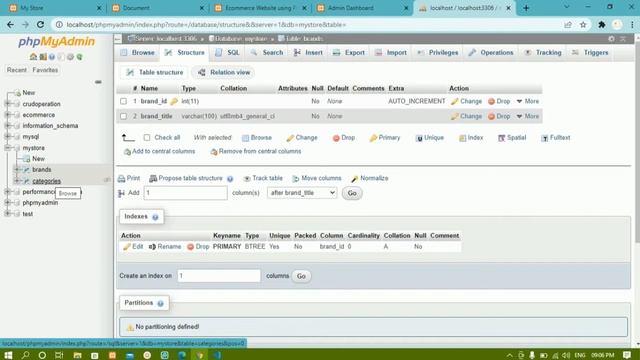Viewport: 640px width, 360px height.
Task: Click the Move columns icon
Action: click(x=296, y=178)
